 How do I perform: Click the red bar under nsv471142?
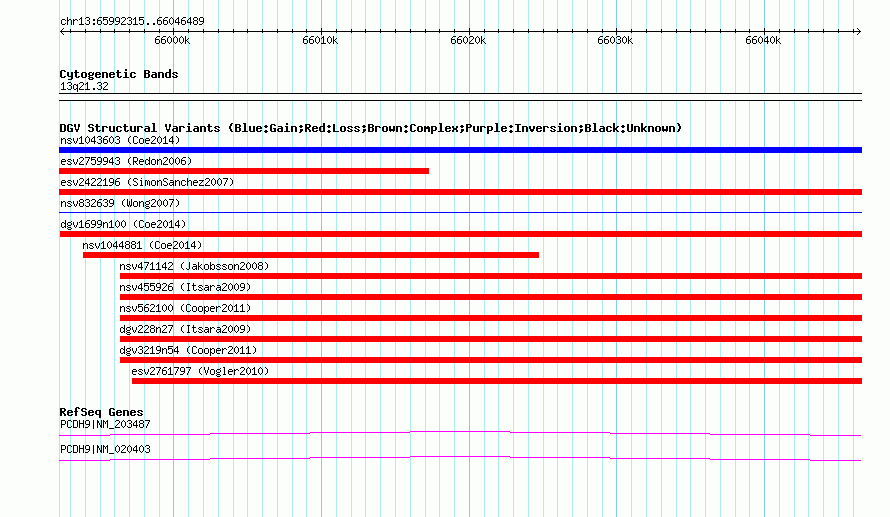[x=491, y=276]
